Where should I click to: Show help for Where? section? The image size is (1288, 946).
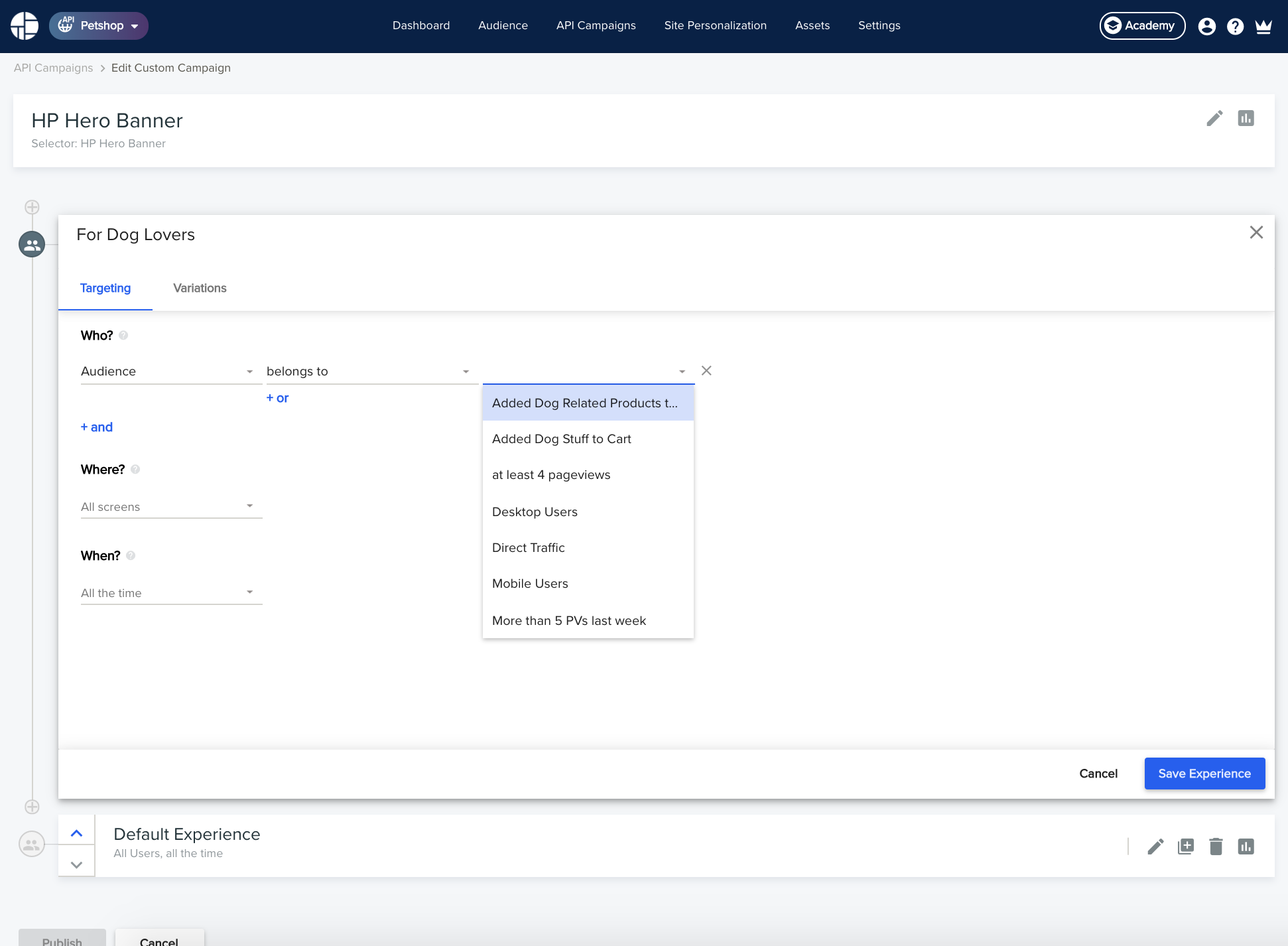click(x=135, y=470)
